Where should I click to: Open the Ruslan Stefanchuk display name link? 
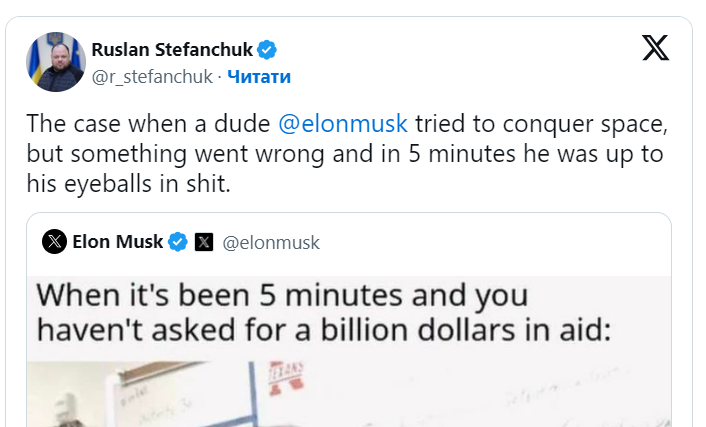pyautogui.click(x=173, y=49)
